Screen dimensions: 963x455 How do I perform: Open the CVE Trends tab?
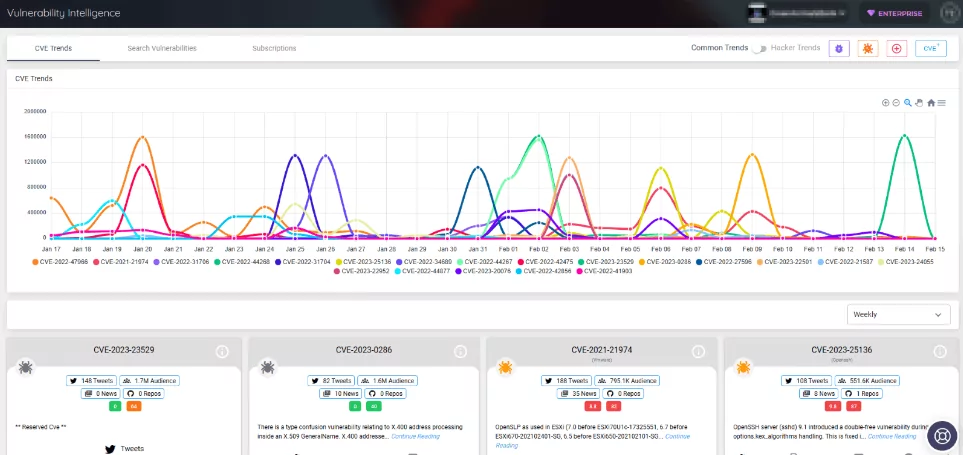pyautogui.click(x=53, y=48)
